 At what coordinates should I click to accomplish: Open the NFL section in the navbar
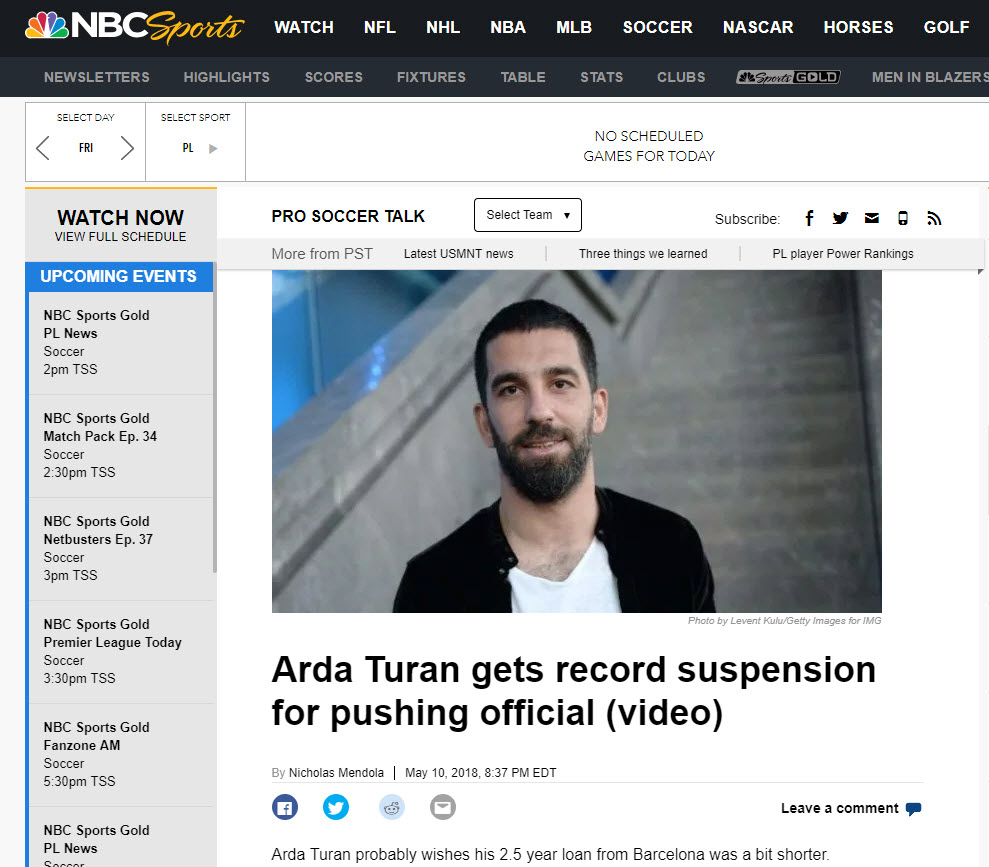(x=380, y=27)
